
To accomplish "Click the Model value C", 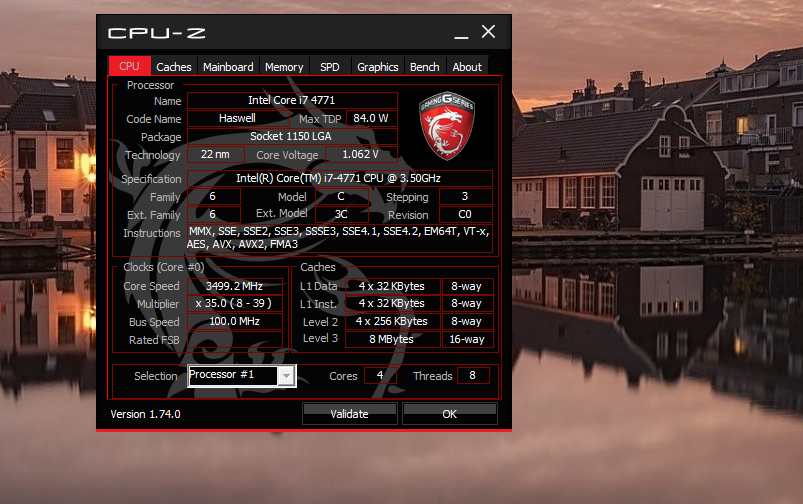I will point(342,196).
